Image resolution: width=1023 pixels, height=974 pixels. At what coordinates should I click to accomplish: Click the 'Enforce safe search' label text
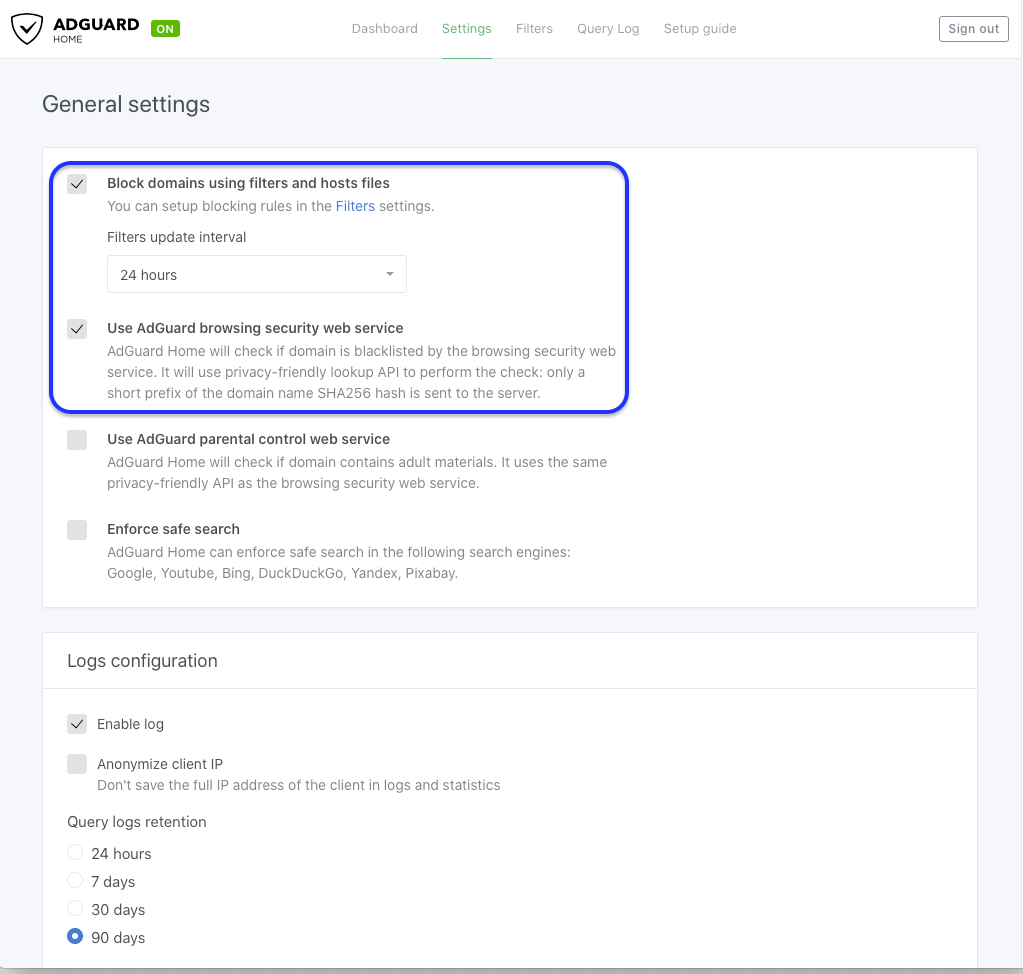tap(174, 529)
